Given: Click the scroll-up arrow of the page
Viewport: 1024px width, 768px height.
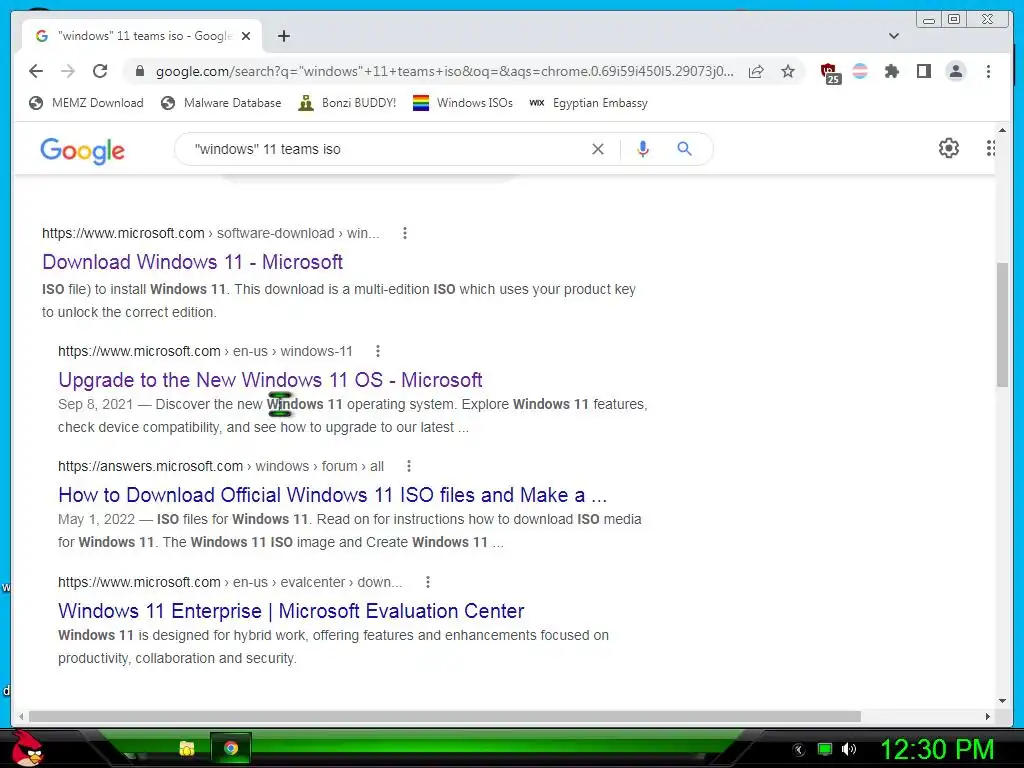Looking at the screenshot, I should tap(1002, 131).
